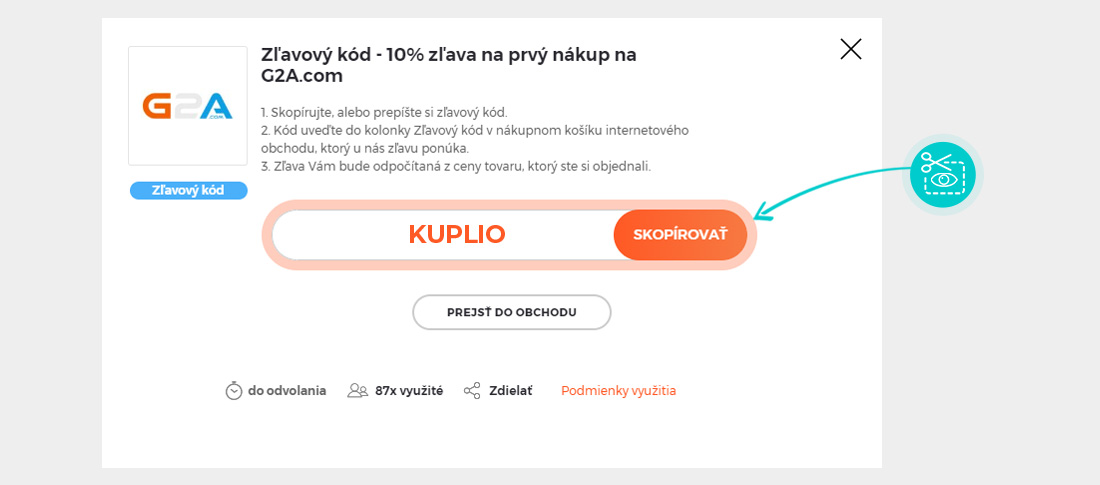Click the share icon

472,391
